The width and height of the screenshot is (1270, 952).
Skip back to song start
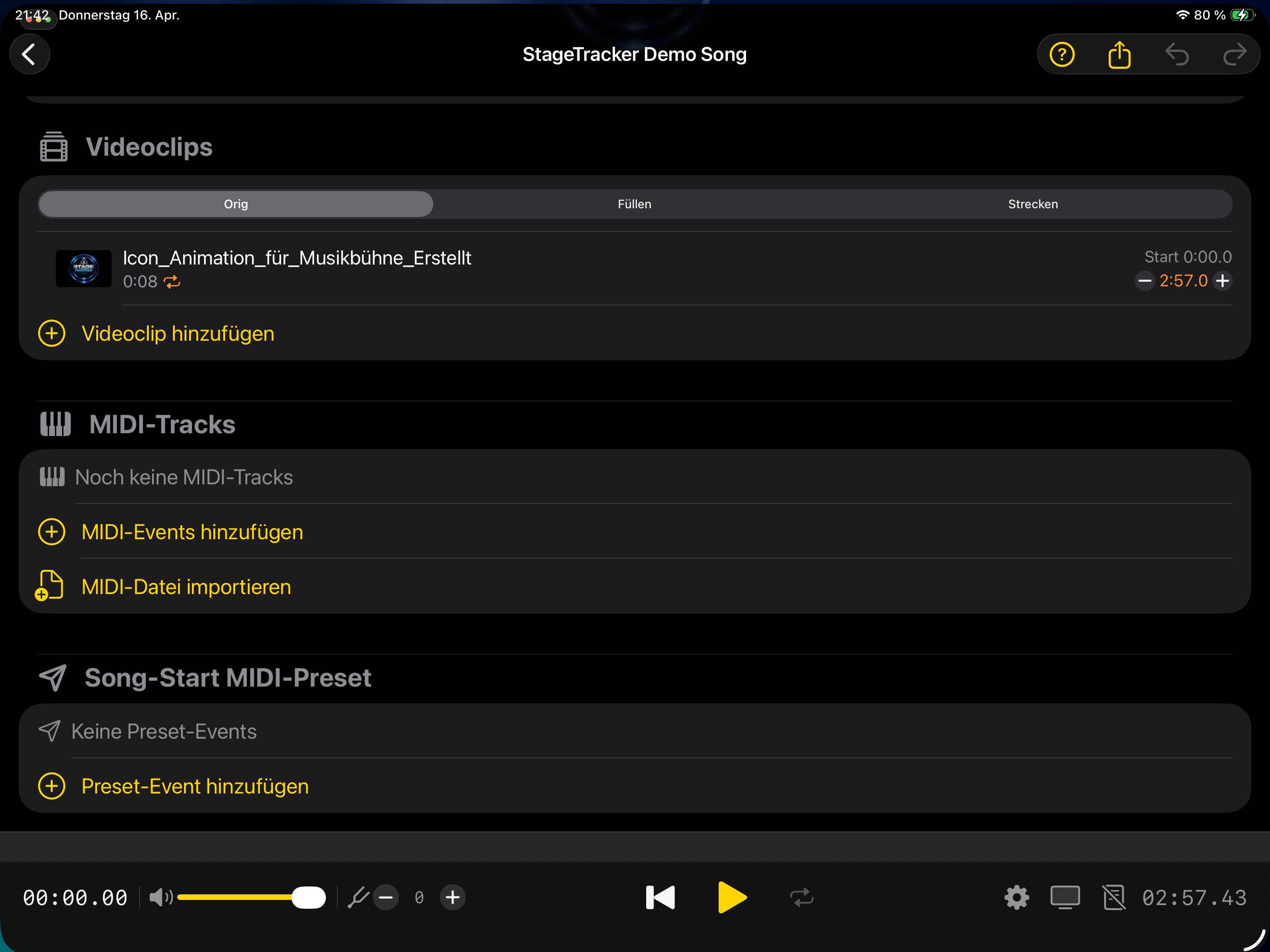point(660,897)
